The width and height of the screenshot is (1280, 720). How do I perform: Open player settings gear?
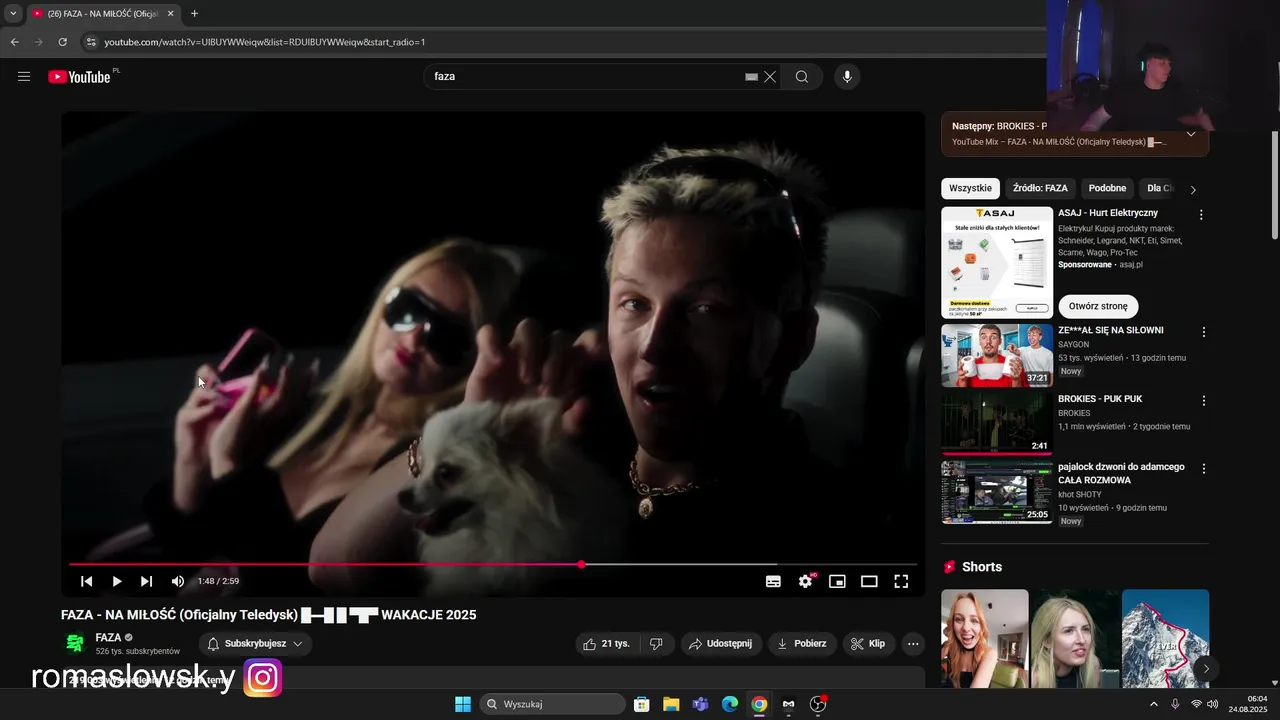805,581
